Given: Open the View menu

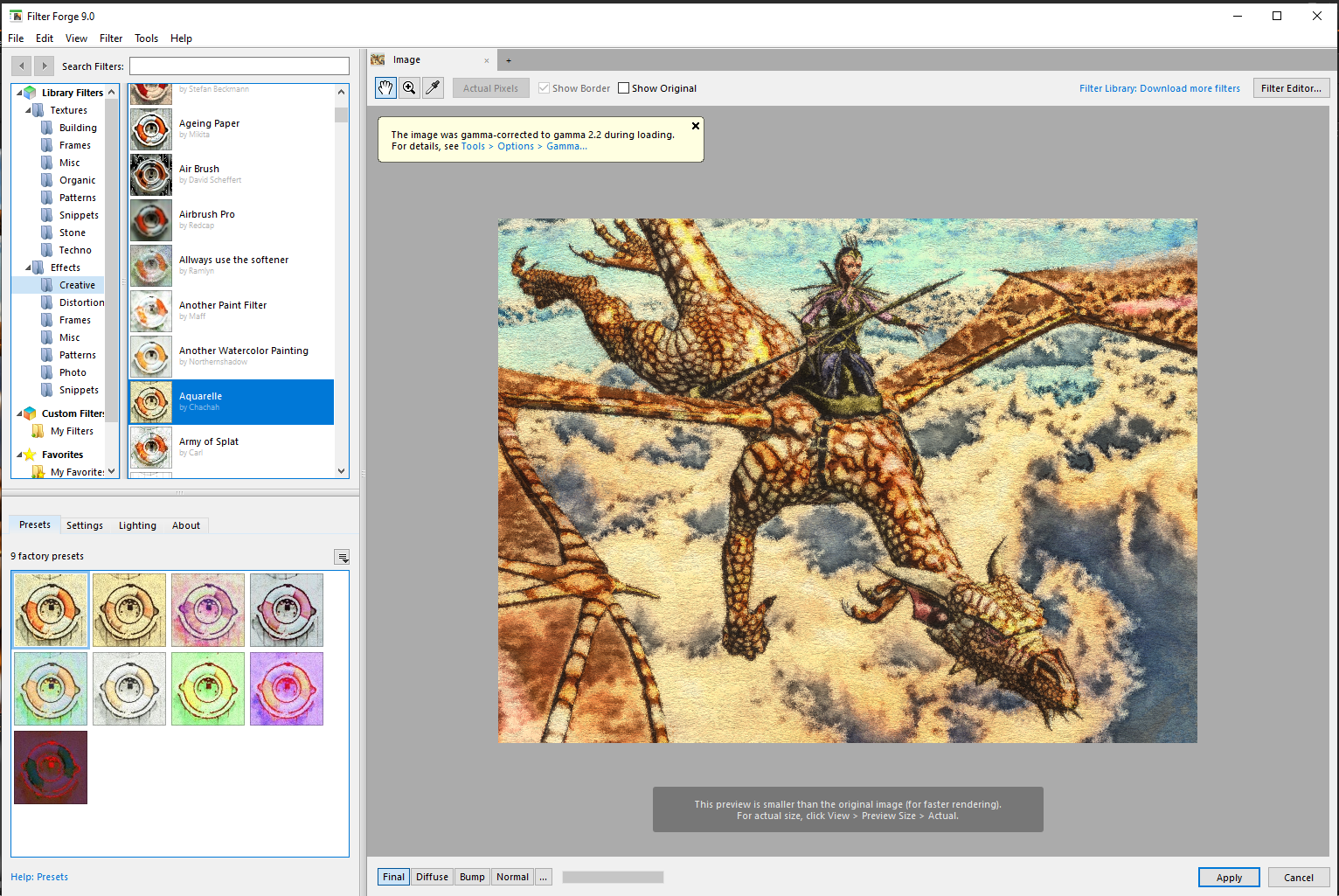Looking at the screenshot, I should click(x=76, y=38).
